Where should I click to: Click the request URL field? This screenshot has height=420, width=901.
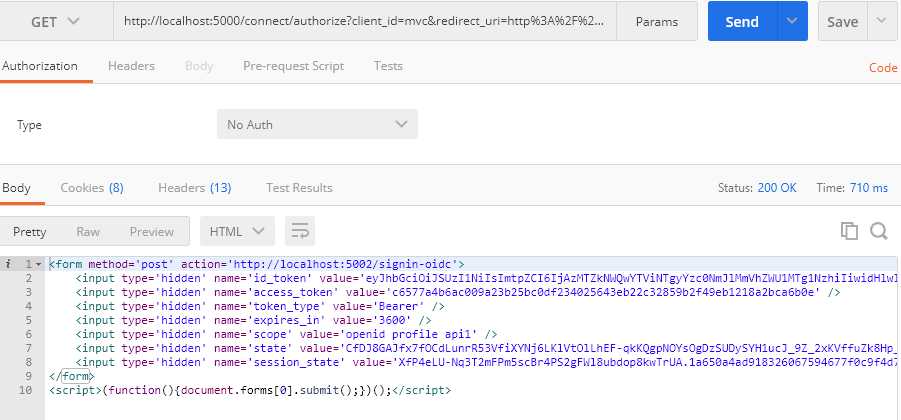coord(365,21)
